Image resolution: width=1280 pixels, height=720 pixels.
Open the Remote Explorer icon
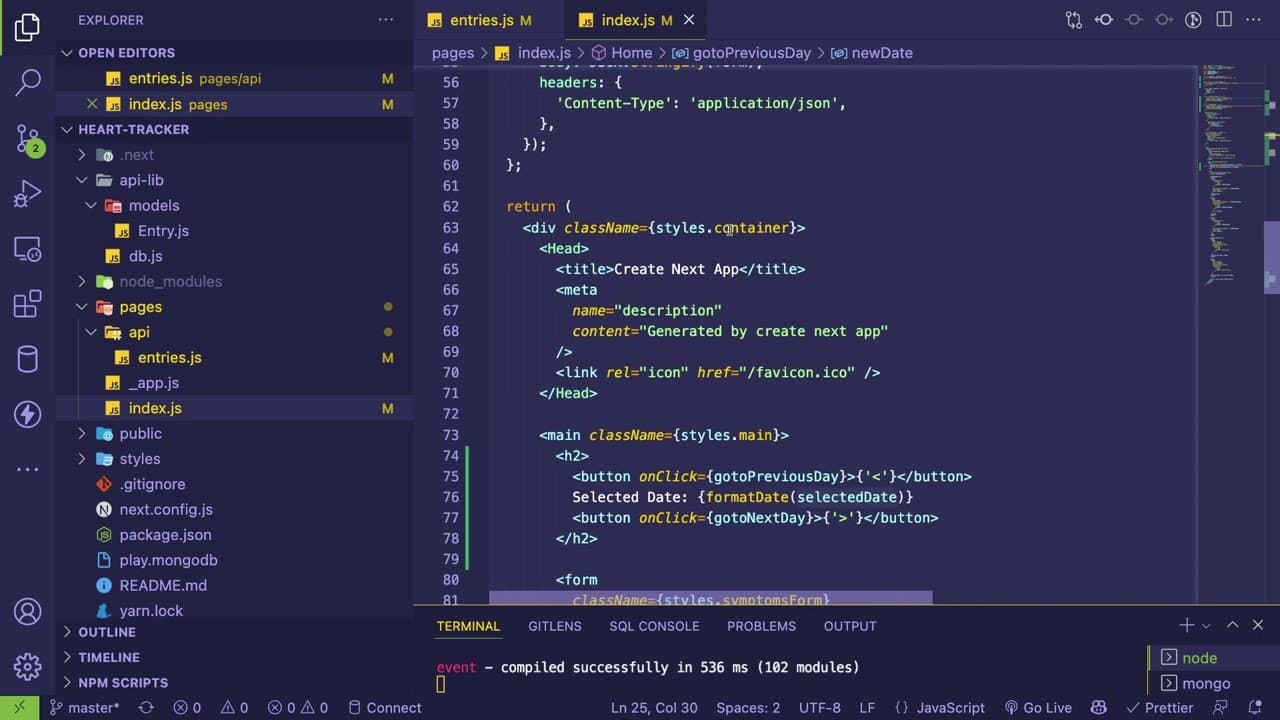[28, 248]
